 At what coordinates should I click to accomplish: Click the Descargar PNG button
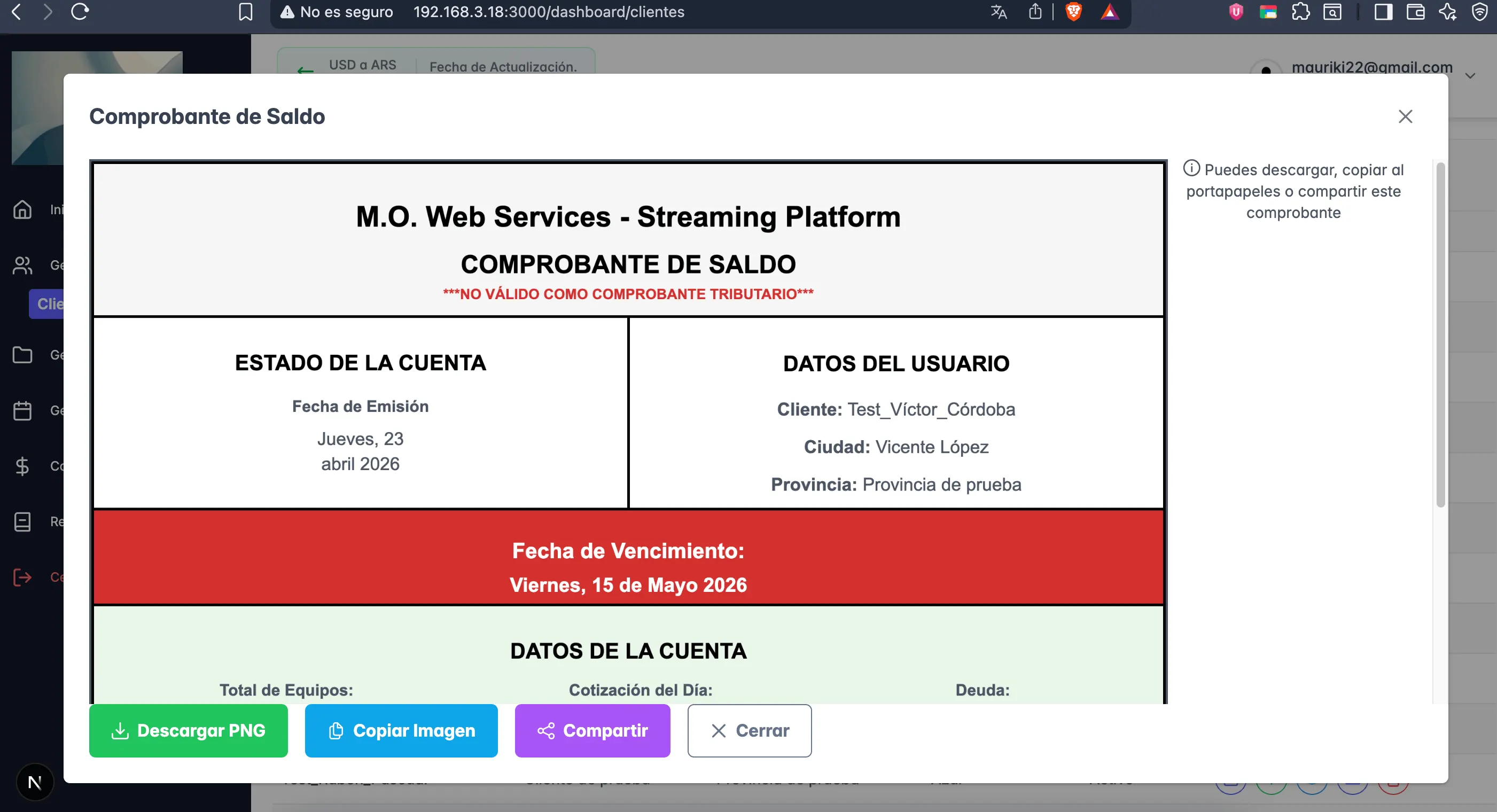pos(188,731)
